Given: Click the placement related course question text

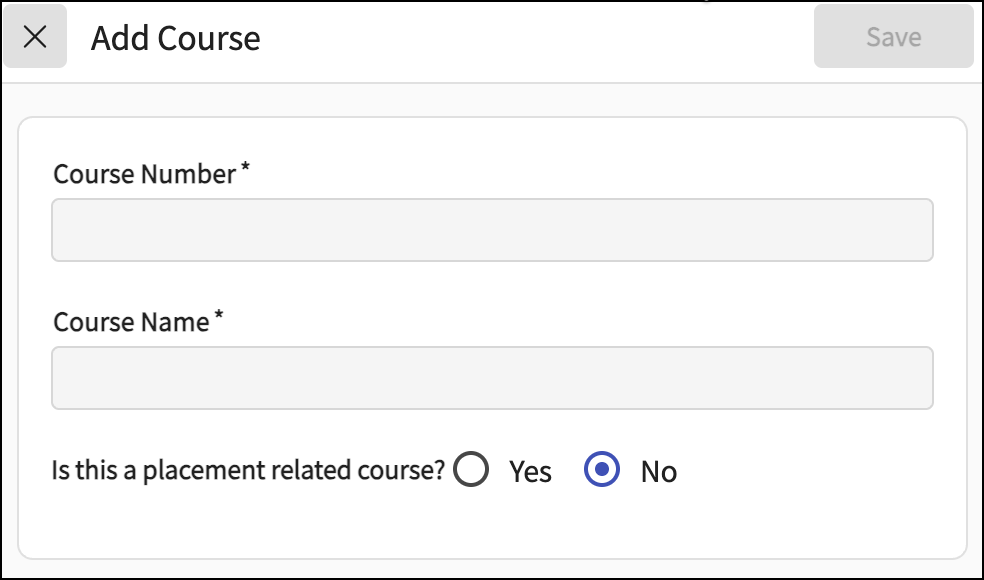Looking at the screenshot, I should (x=247, y=470).
